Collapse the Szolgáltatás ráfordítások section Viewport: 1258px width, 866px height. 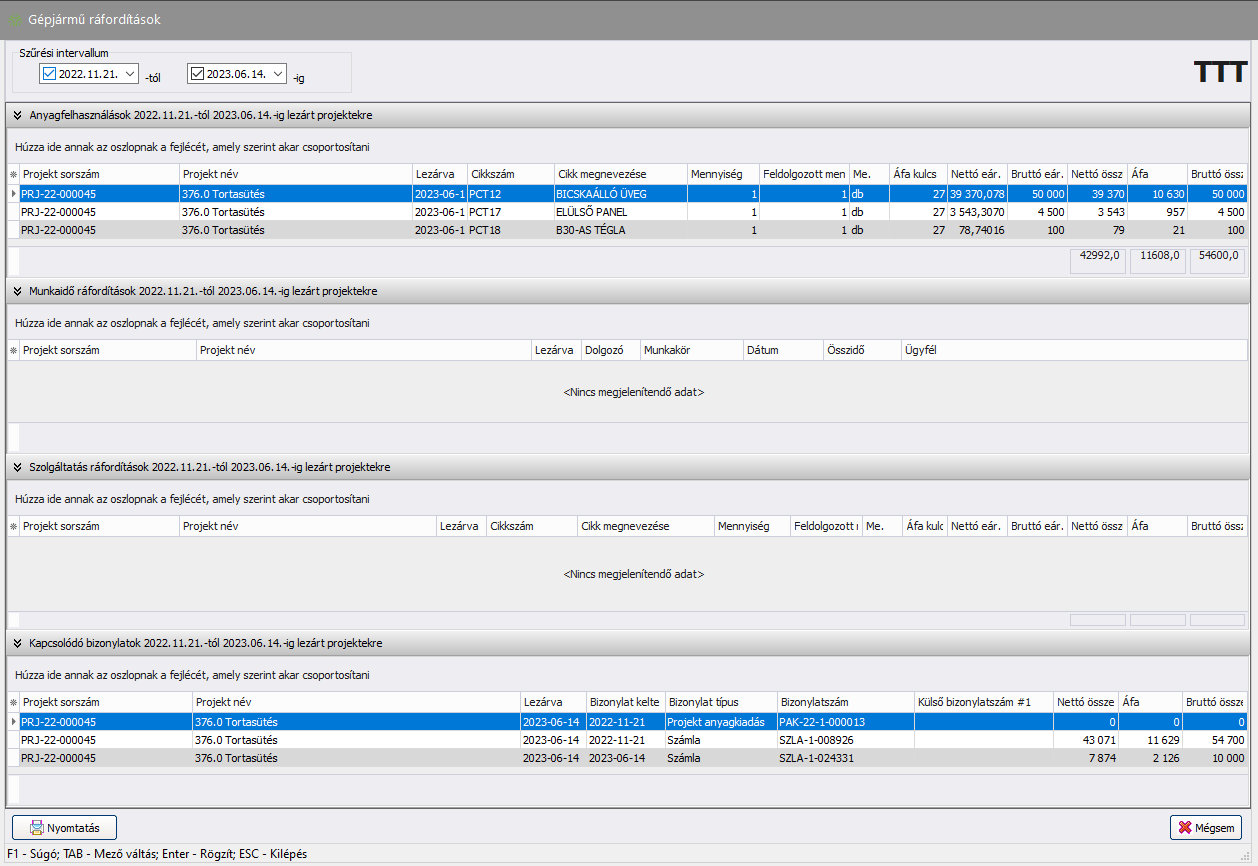(x=17, y=467)
